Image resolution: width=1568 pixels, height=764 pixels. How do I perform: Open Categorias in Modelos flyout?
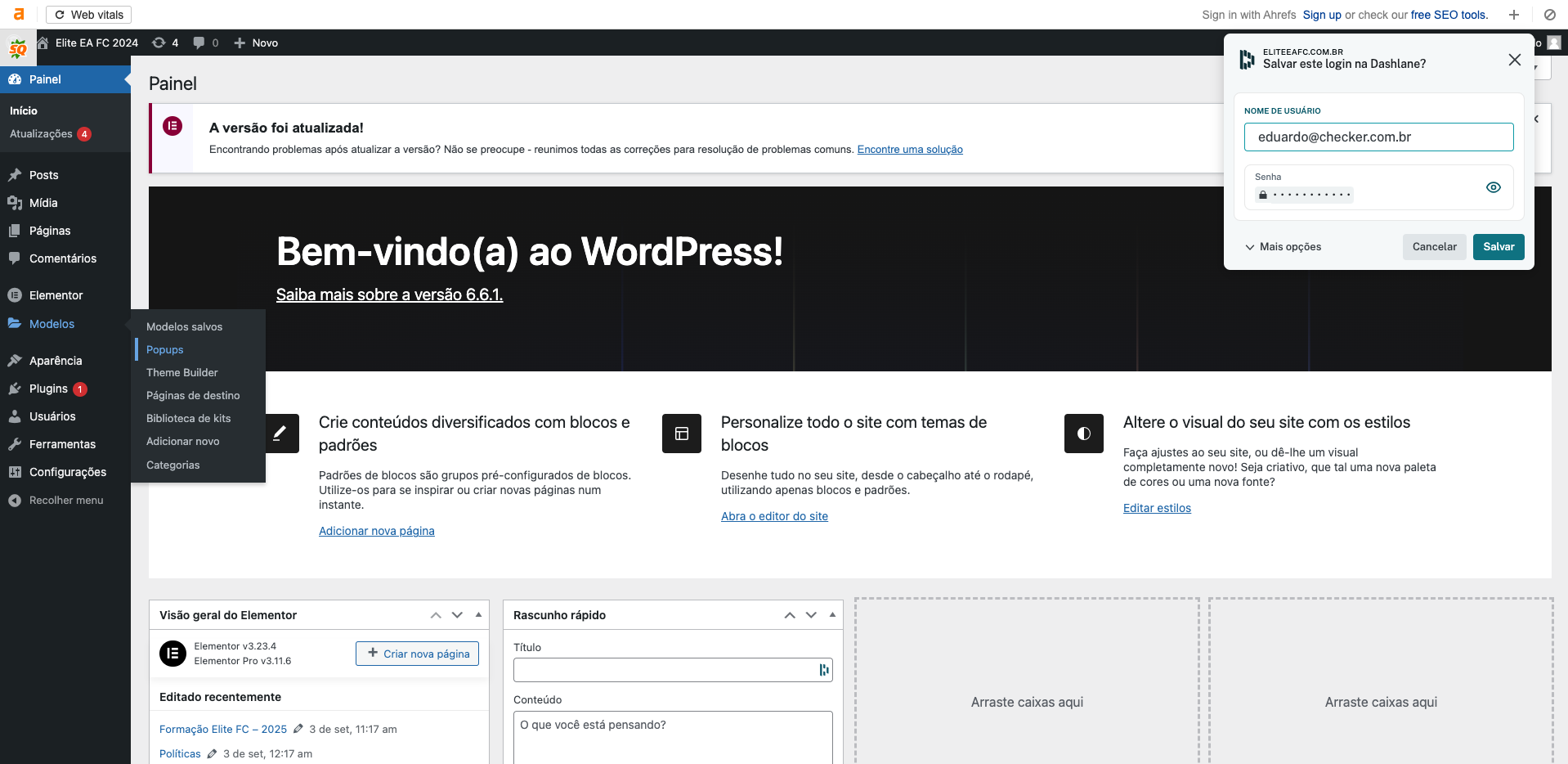tap(172, 465)
